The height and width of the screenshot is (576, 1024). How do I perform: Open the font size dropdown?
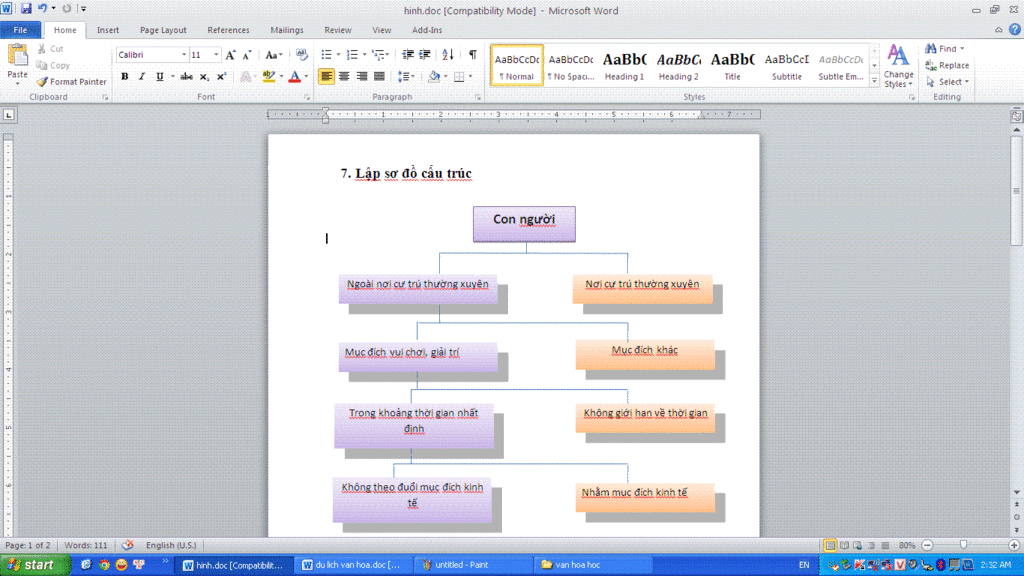pos(217,55)
